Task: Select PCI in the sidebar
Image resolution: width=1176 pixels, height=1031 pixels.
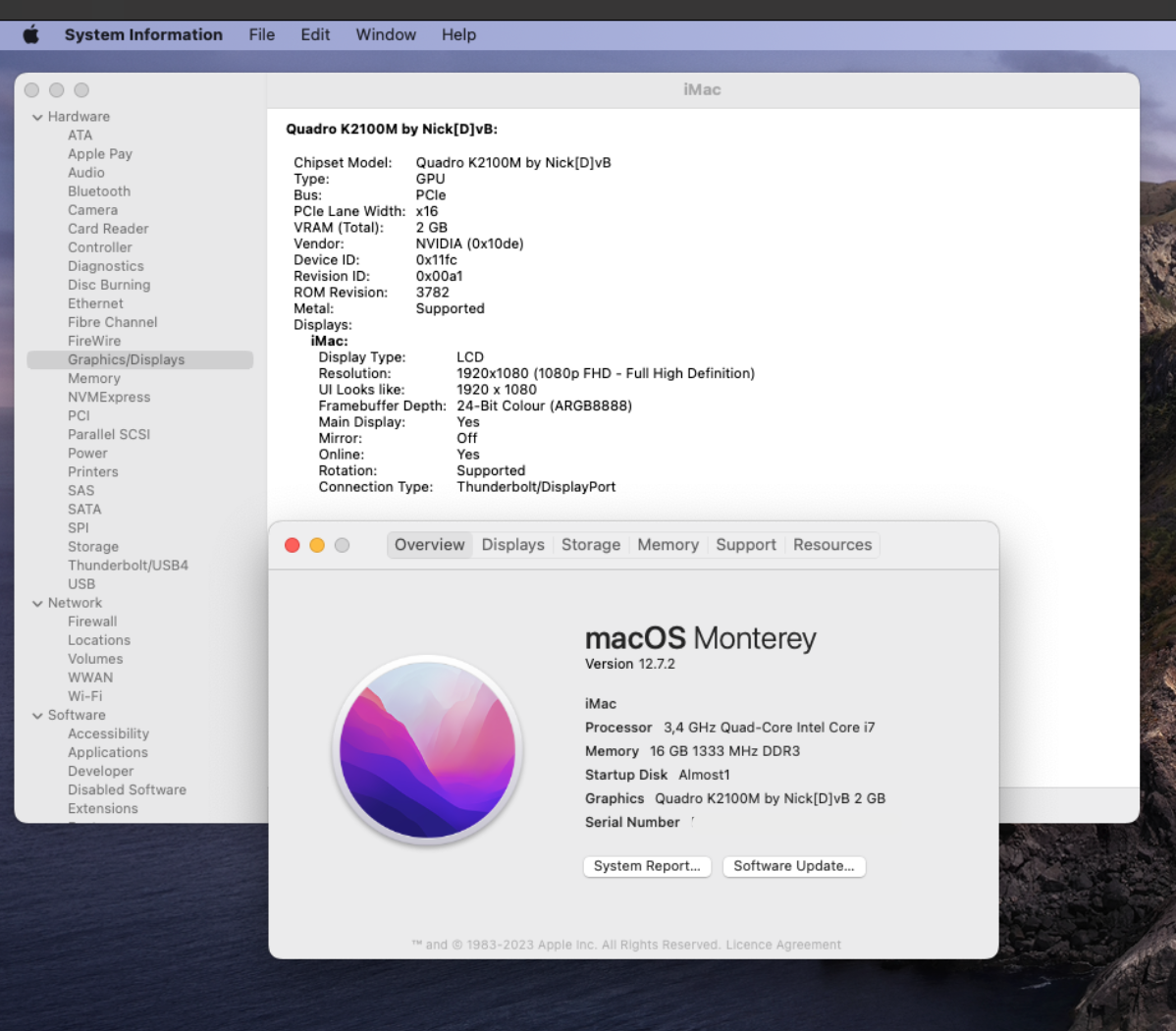Action: click(x=79, y=415)
